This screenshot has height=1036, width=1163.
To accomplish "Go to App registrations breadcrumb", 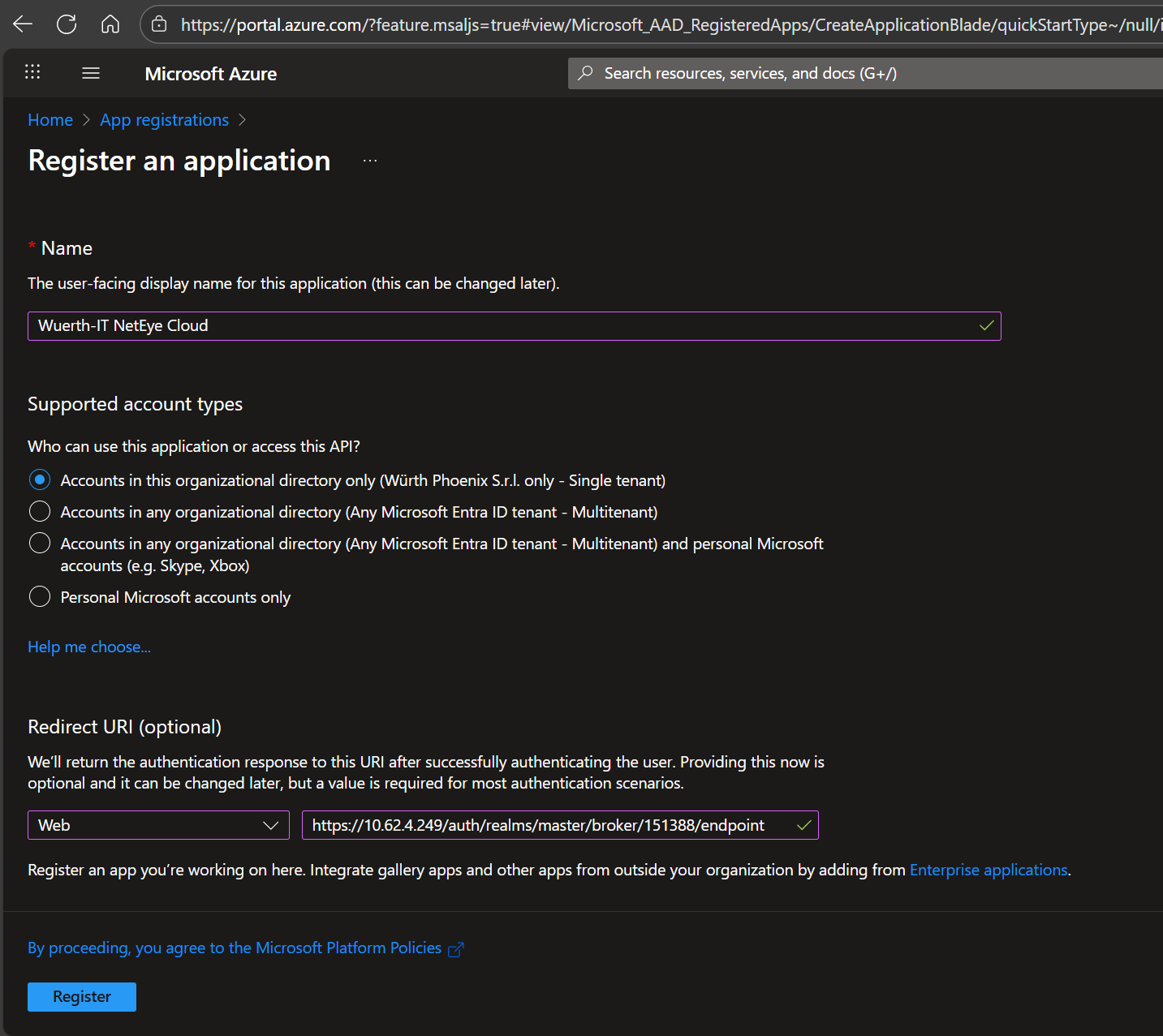I will click(164, 120).
